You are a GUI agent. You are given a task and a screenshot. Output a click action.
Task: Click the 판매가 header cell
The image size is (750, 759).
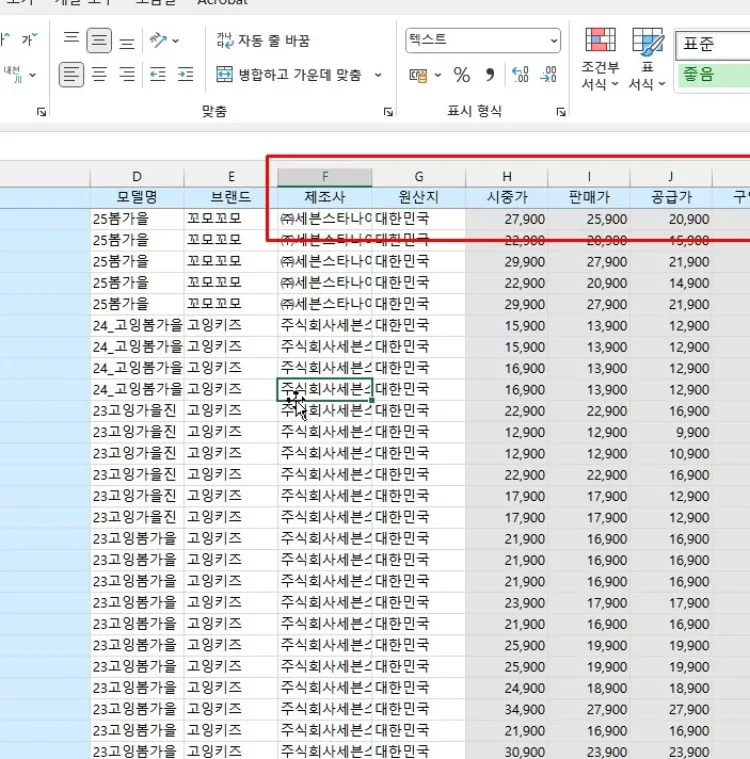tap(589, 197)
